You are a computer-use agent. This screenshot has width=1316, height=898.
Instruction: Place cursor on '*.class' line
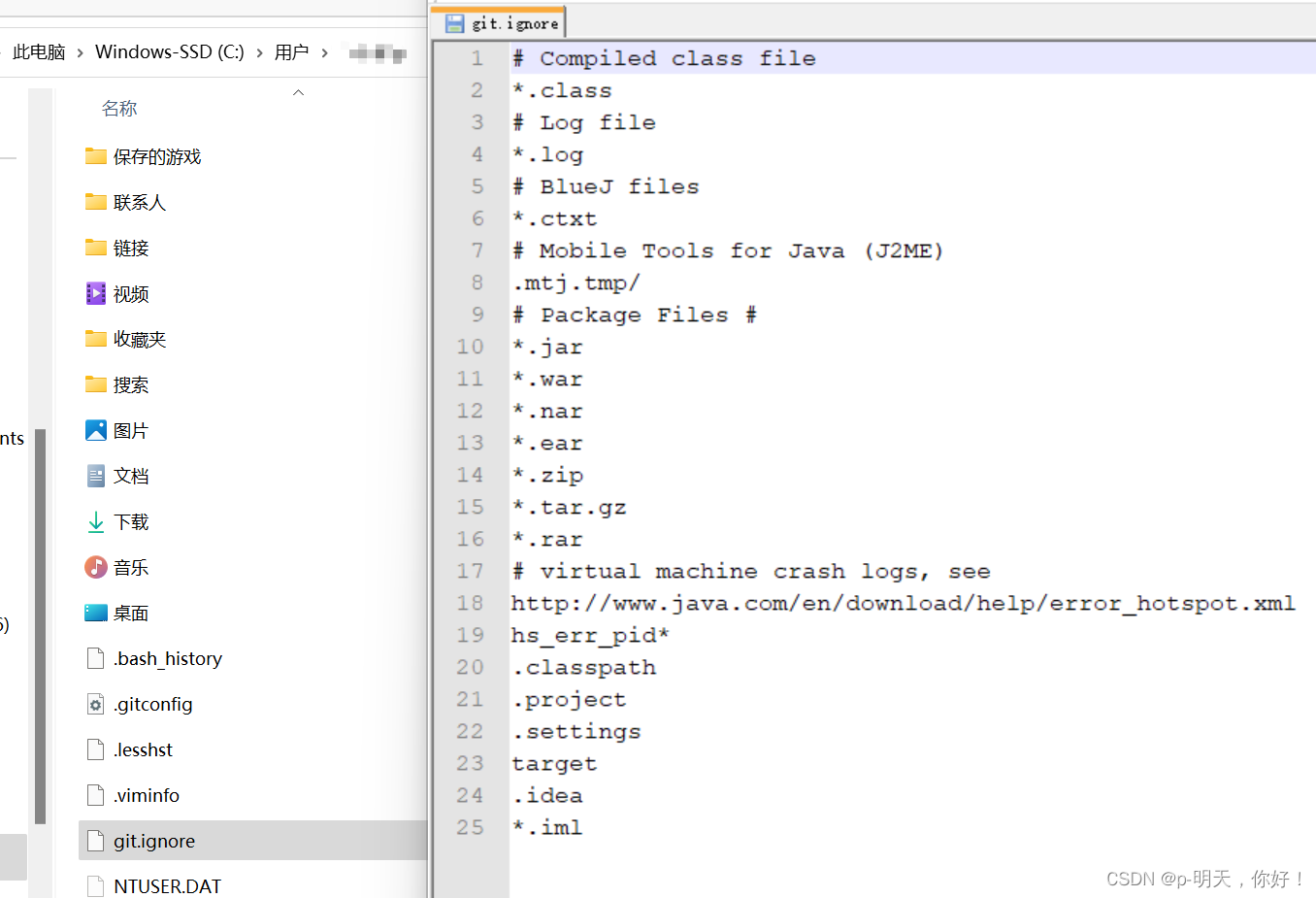click(562, 90)
